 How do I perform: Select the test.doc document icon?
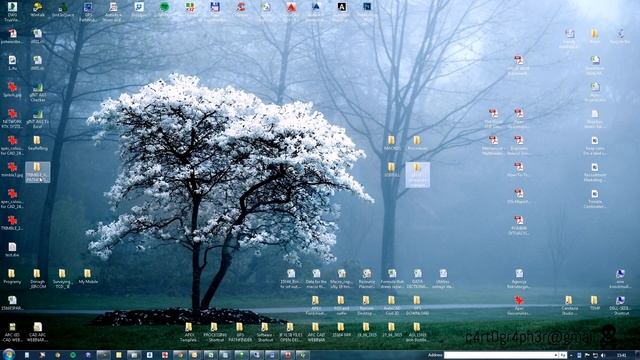click(x=12, y=250)
